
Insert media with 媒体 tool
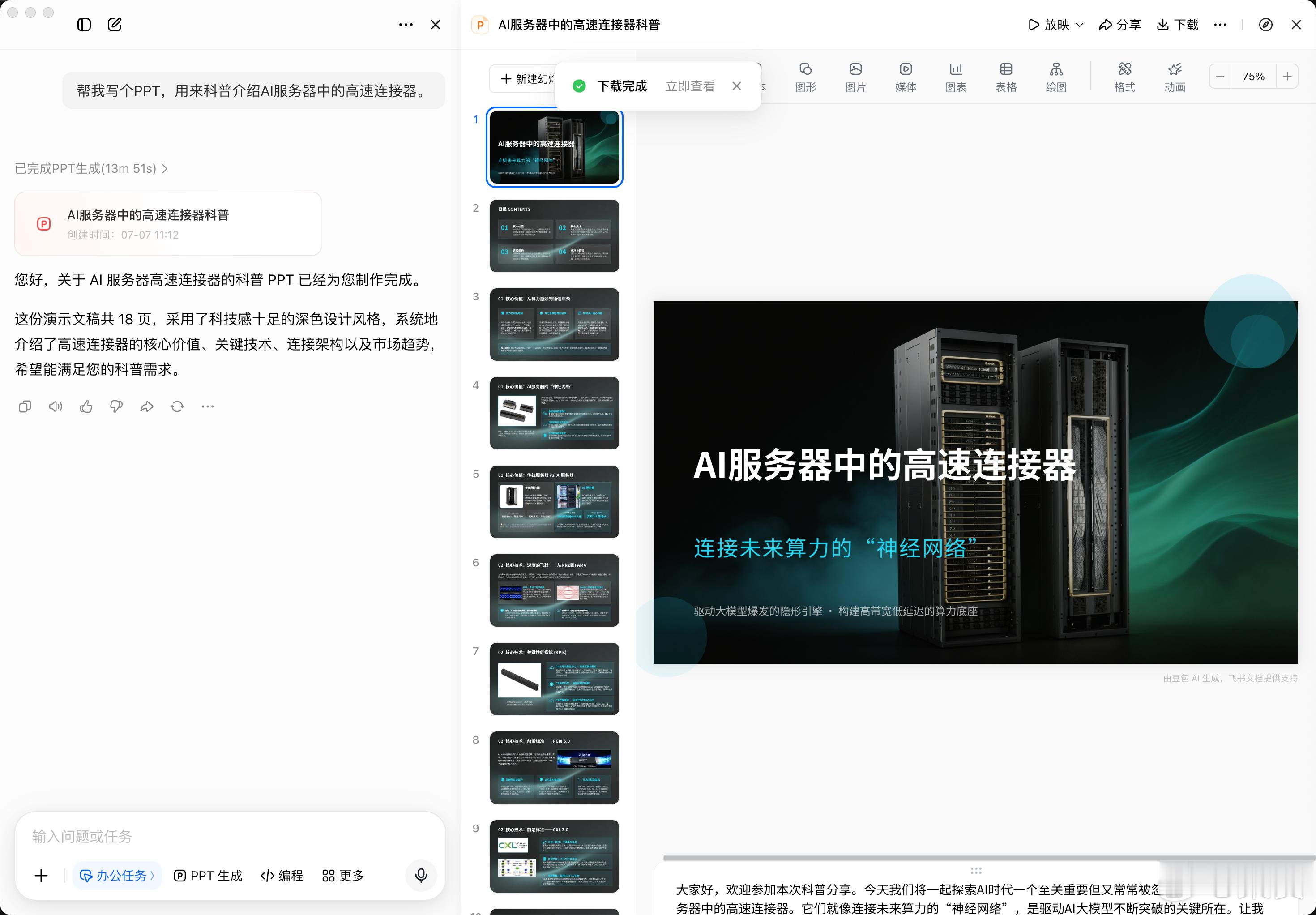click(906, 77)
